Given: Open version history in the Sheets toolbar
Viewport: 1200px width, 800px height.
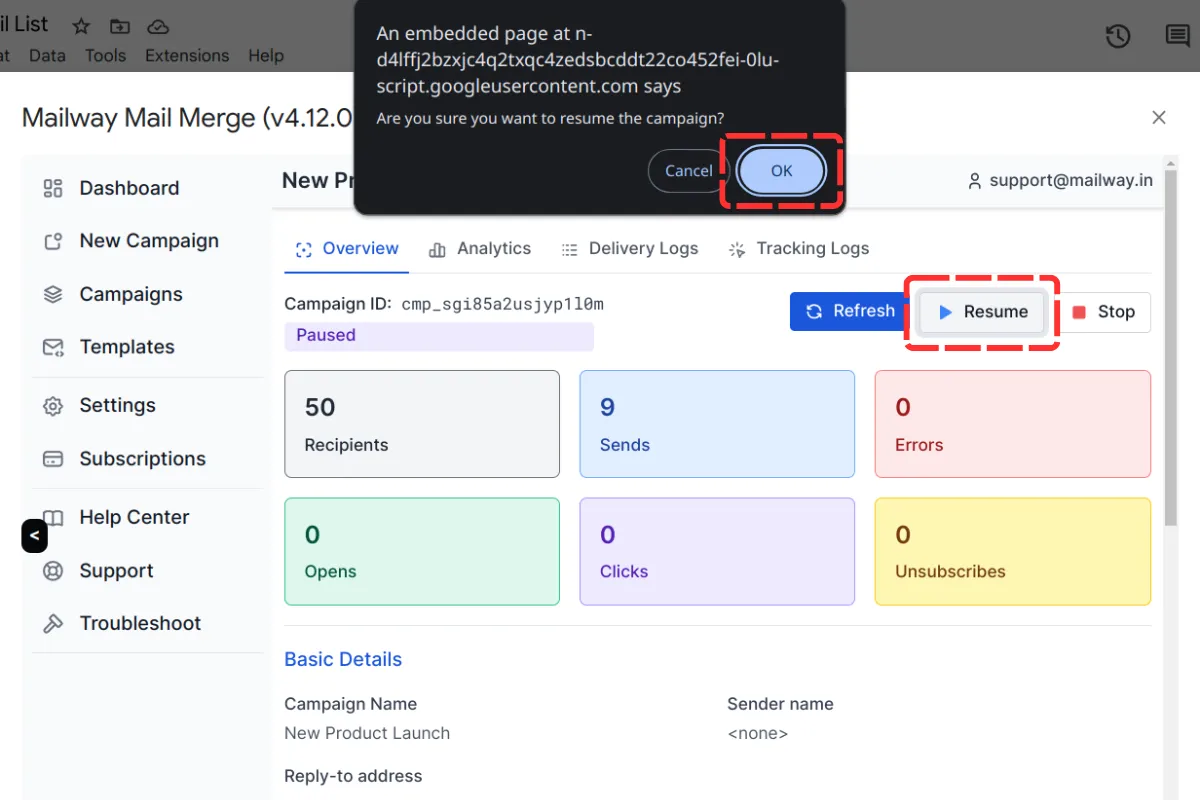Looking at the screenshot, I should pyautogui.click(x=1118, y=36).
